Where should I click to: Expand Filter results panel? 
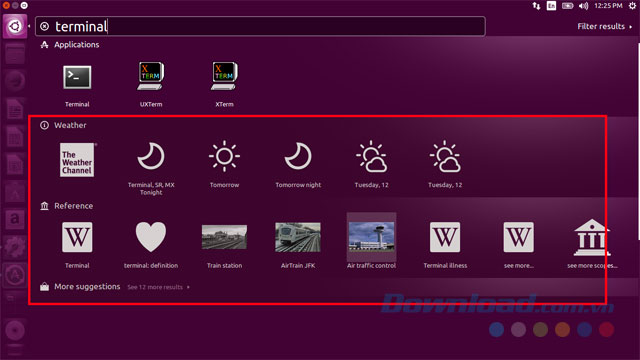pyautogui.click(x=604, y=27)
